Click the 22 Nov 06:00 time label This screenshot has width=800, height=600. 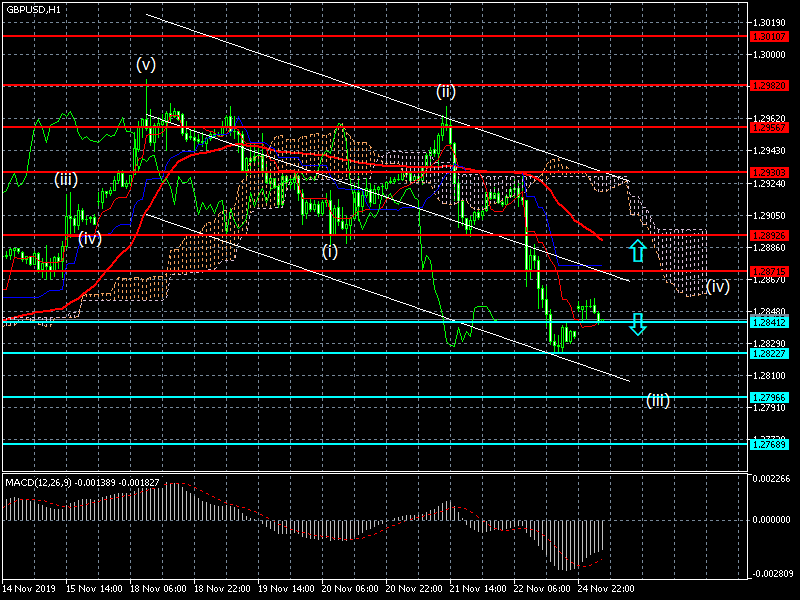click(542, 589)
